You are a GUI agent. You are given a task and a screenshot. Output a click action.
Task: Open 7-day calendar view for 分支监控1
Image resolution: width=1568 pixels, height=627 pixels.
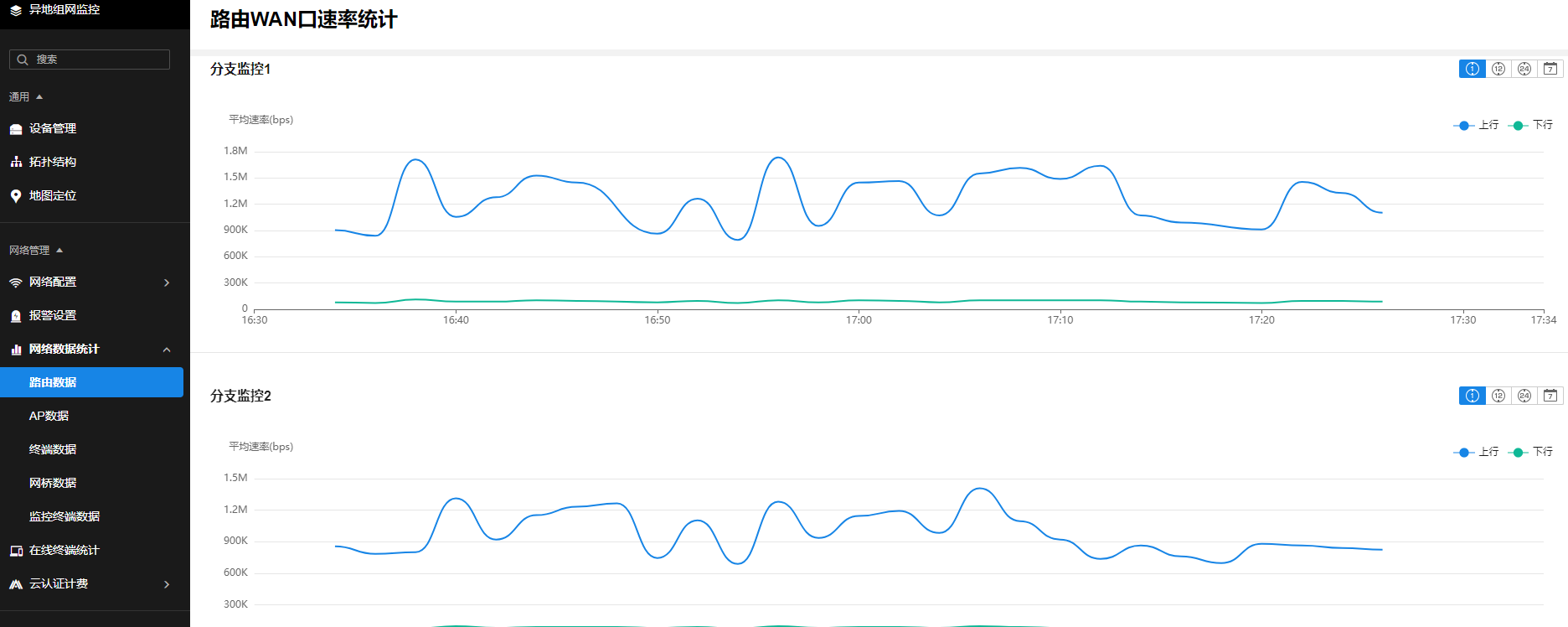[x=1550, y=69]
